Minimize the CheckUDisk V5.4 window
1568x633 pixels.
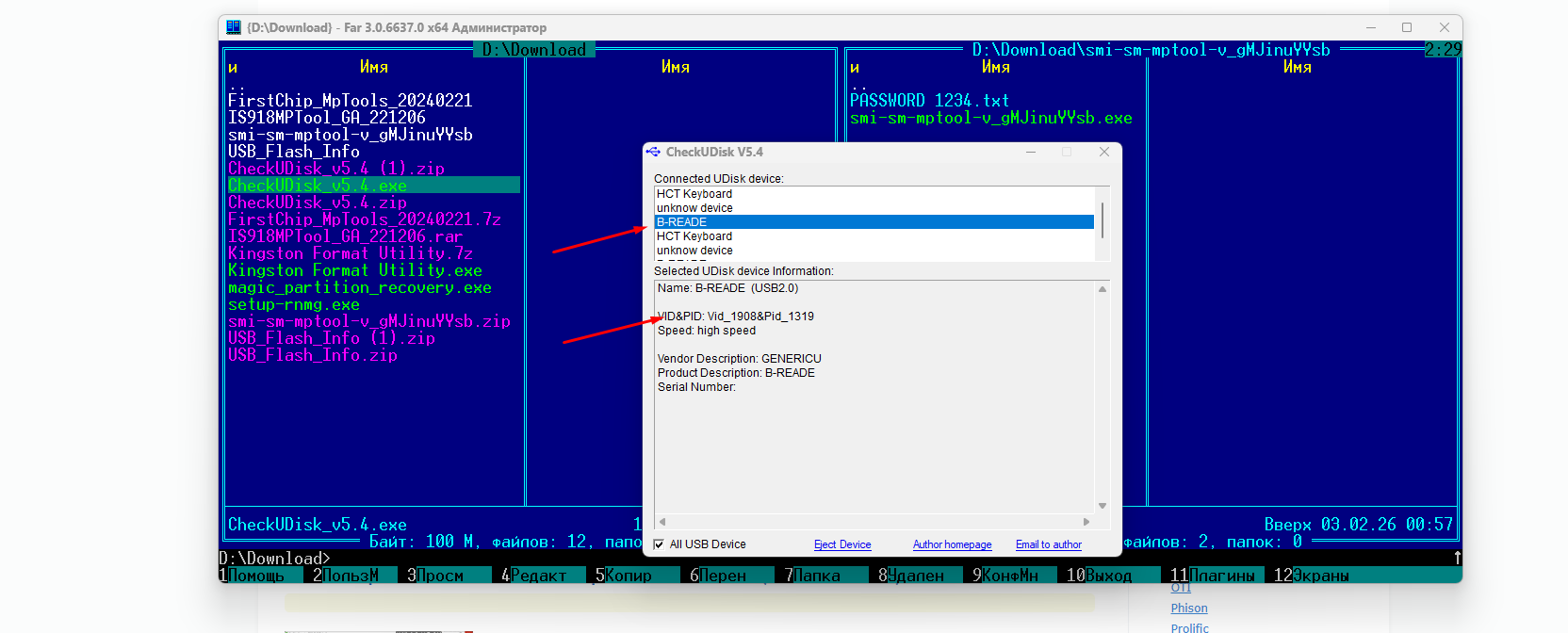(x=1031, y=152)
